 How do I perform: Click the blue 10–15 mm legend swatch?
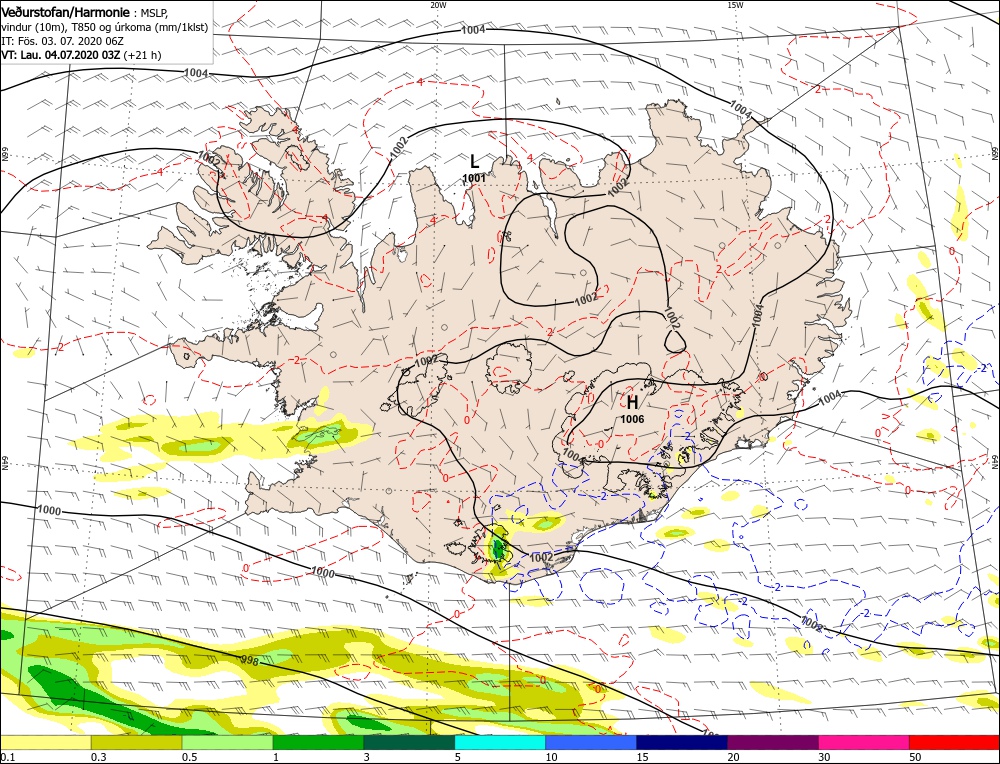591,742
